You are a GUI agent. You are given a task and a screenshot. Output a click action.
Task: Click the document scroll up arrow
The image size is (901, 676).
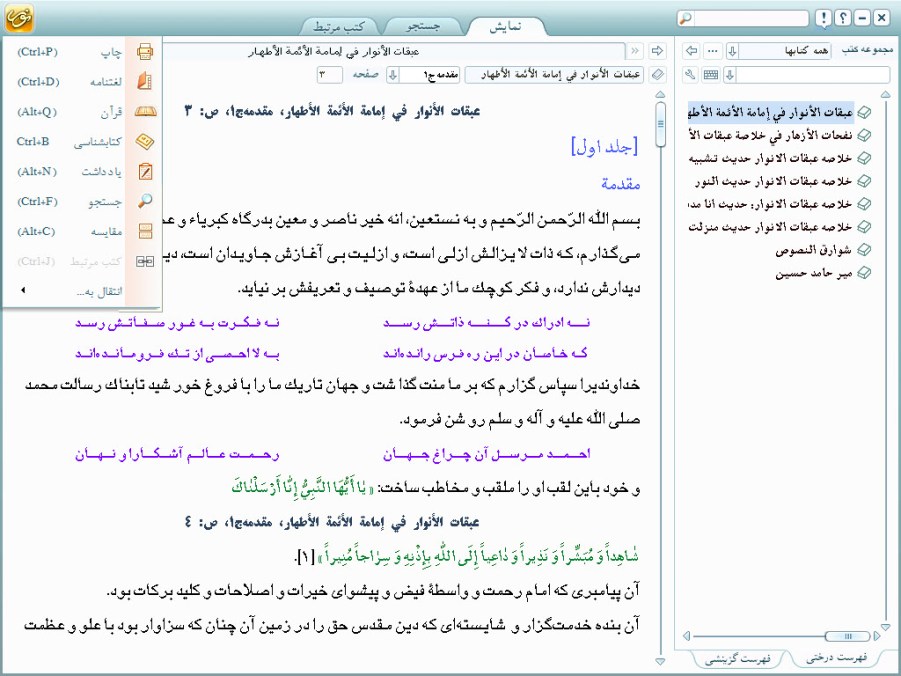pyautogui.click(x=660, y=94)
